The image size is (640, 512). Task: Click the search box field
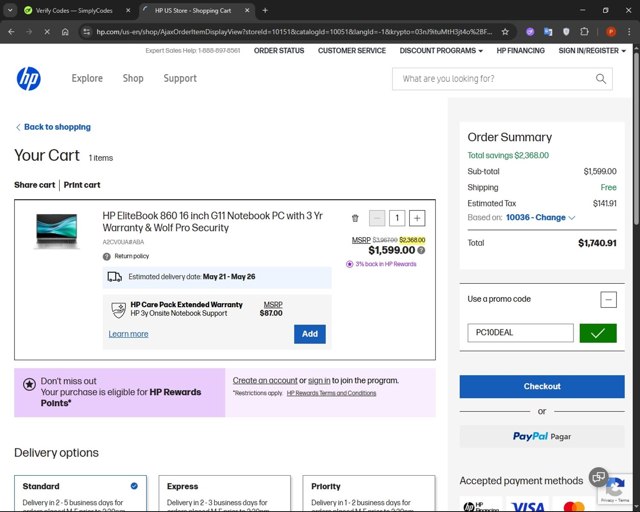[x=502, y=79]
